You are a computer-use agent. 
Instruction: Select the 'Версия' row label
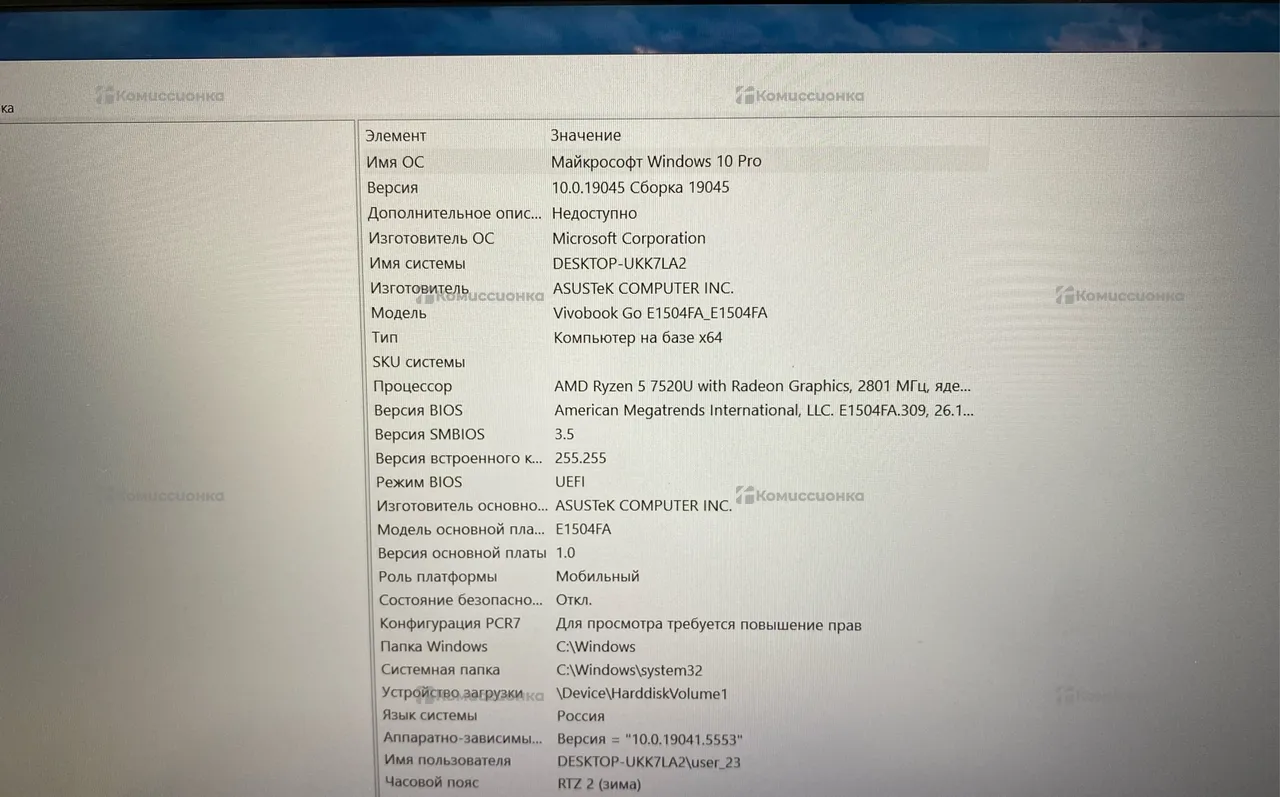click(x=392, y=187)
